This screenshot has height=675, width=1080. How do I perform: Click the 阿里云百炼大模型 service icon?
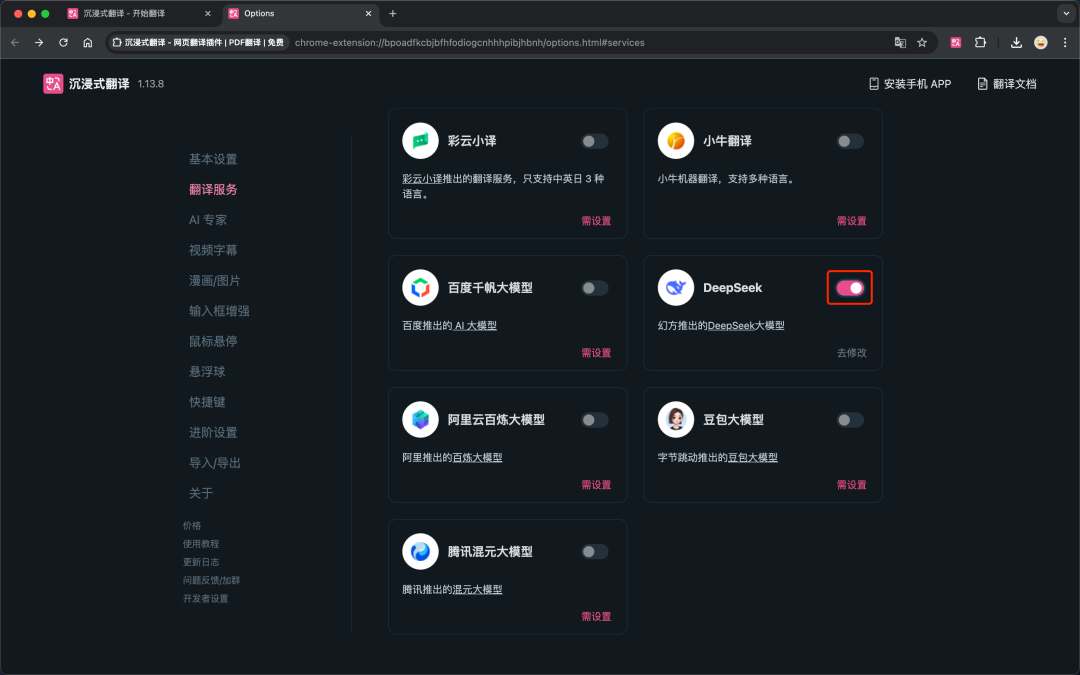click(x=420, y=419)
